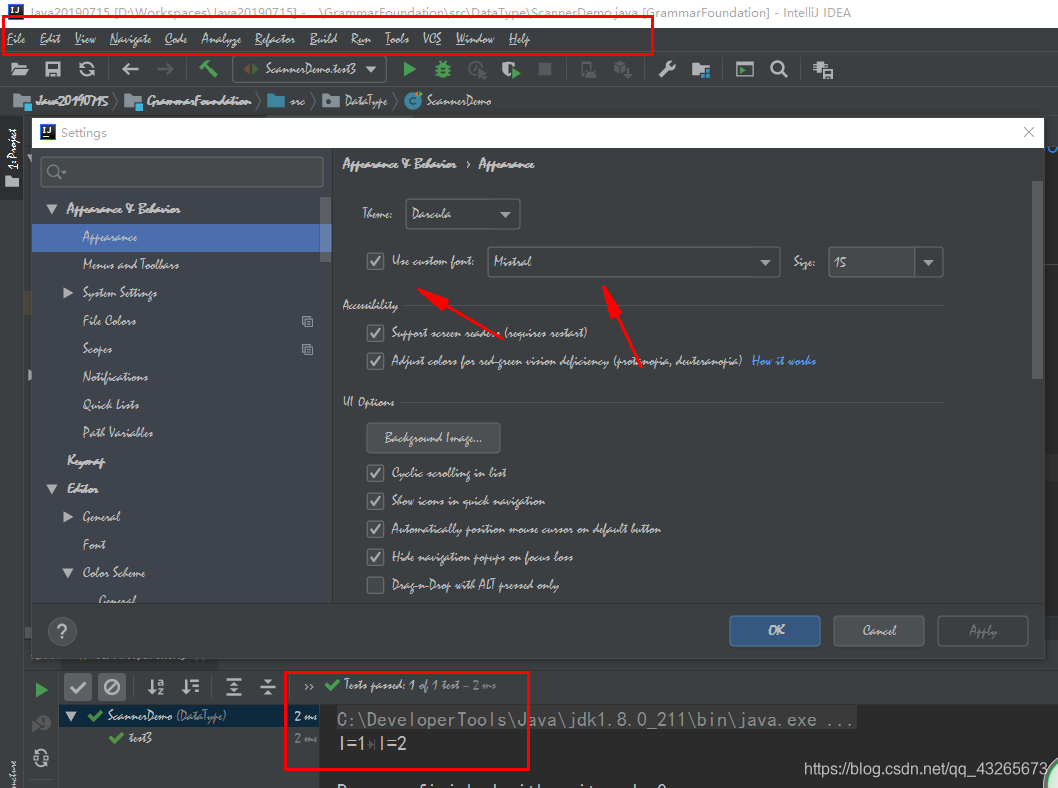The width and height of the screenshot is (1058, 788).
Task: Open ScannerDemo.test3 run configuration dropdown
Action: (310, 69)
